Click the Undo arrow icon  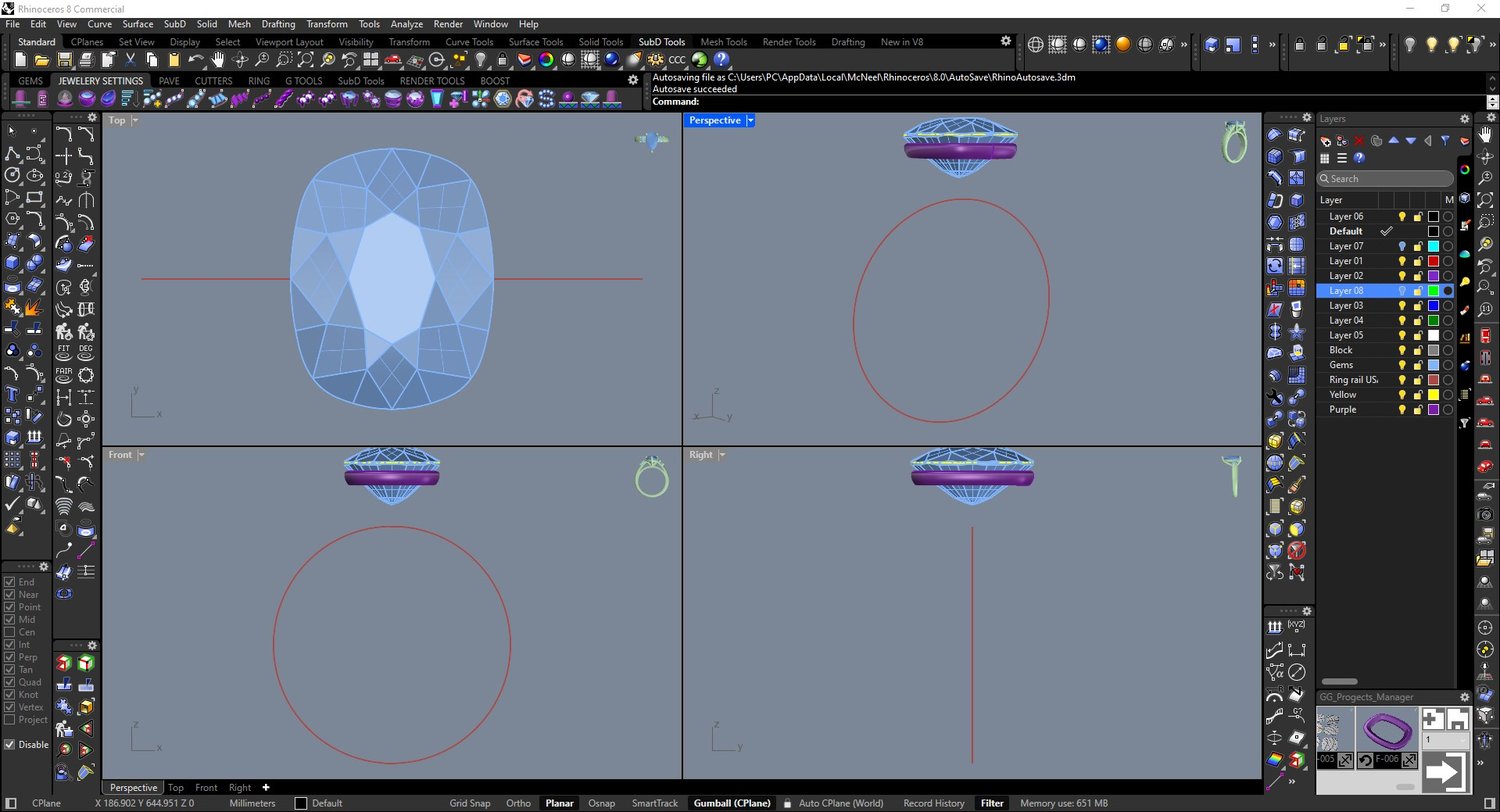pyautogui.click(x=196, y=60)
